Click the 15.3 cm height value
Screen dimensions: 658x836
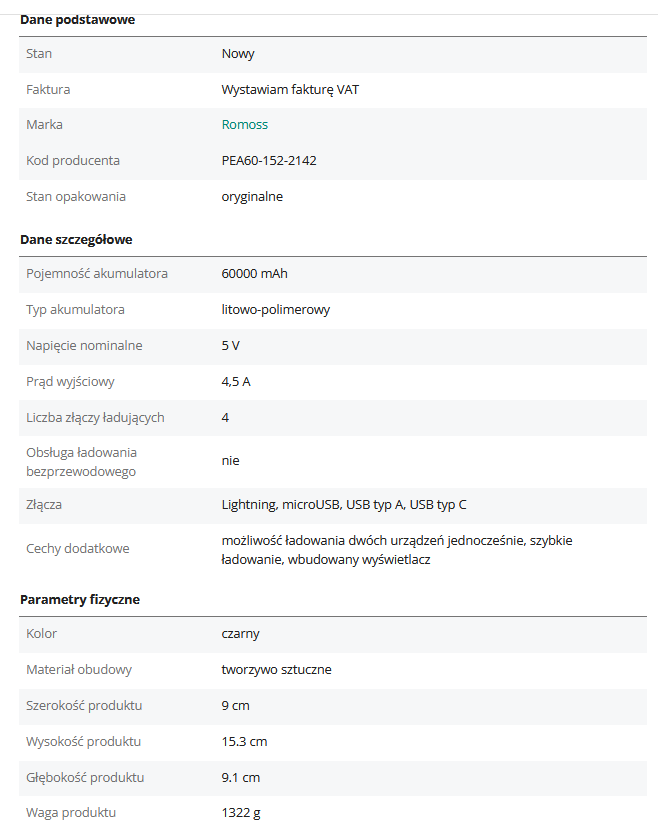244,742
